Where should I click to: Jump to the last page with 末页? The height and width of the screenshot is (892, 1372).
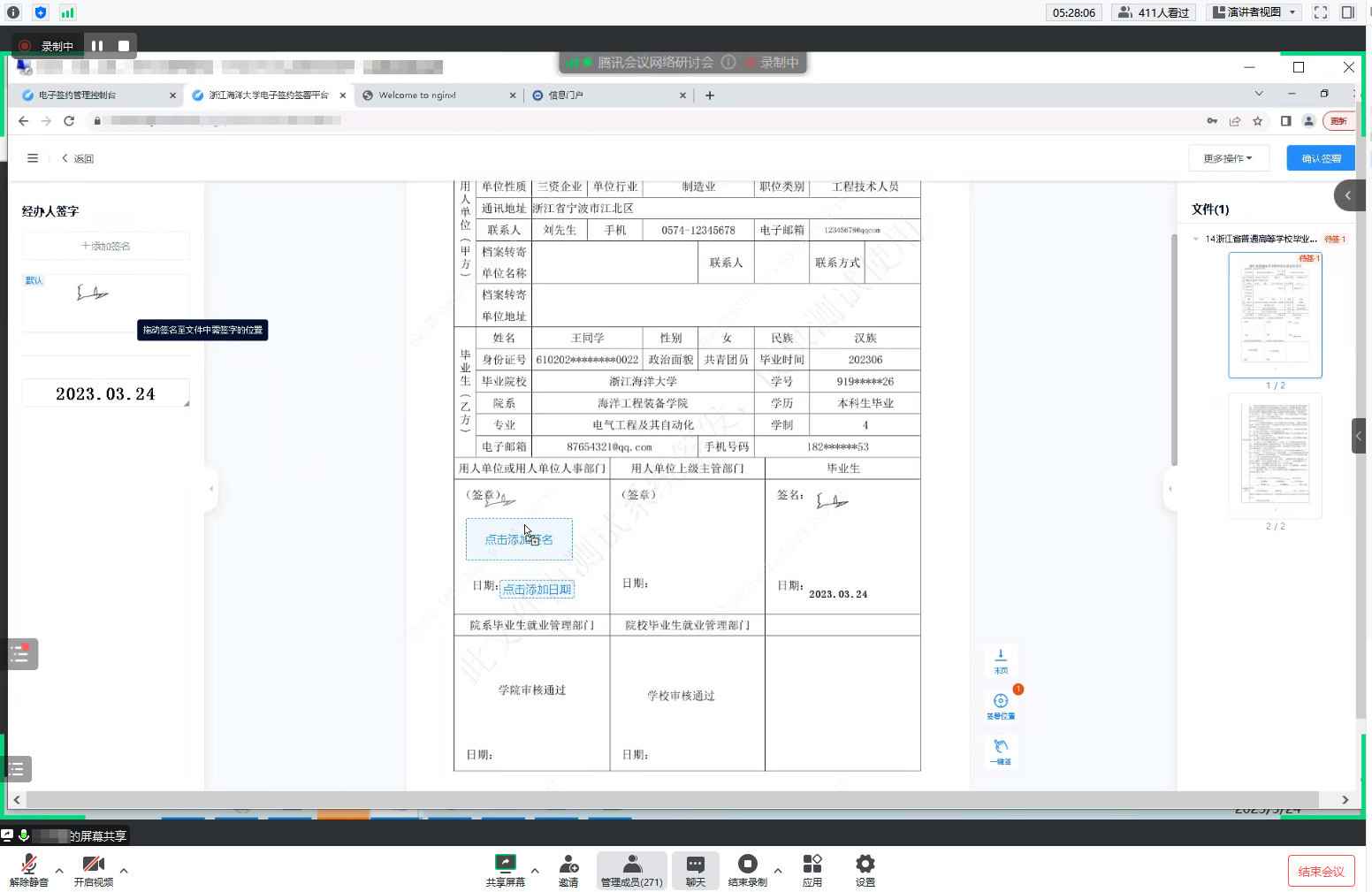[1001, 661]
